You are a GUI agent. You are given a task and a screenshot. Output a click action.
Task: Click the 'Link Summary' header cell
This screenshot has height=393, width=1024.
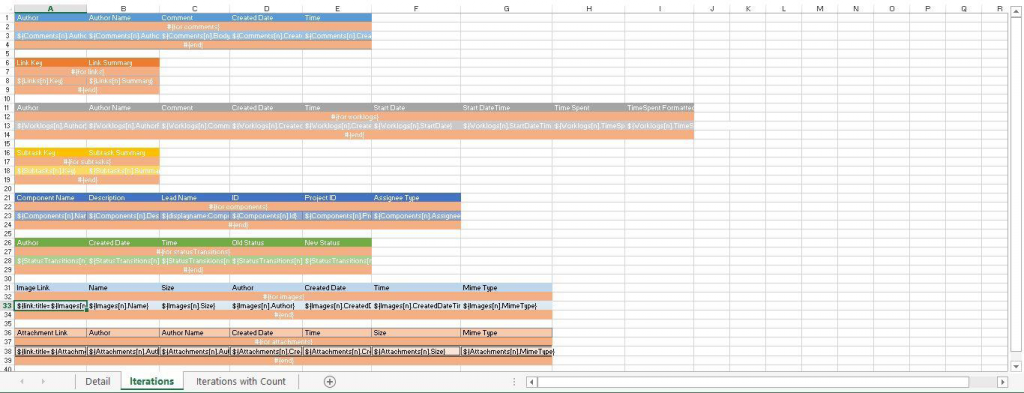tap(123, 63)
